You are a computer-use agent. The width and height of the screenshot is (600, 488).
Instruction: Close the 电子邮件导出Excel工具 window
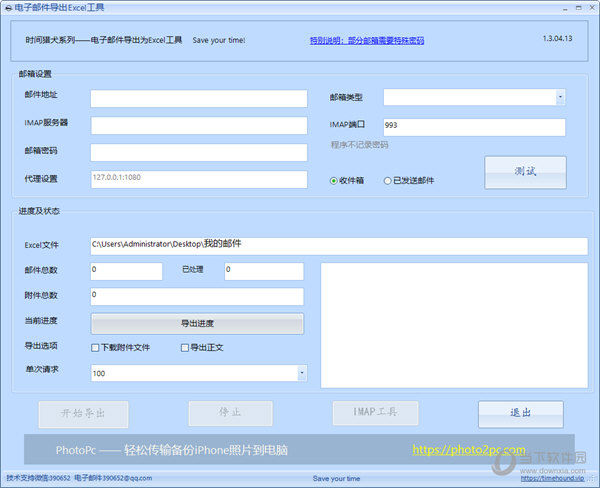(592, 8)
